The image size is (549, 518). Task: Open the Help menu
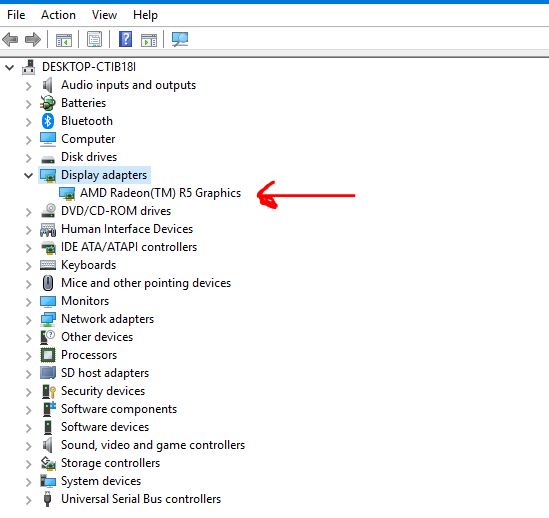pos(145,15)
